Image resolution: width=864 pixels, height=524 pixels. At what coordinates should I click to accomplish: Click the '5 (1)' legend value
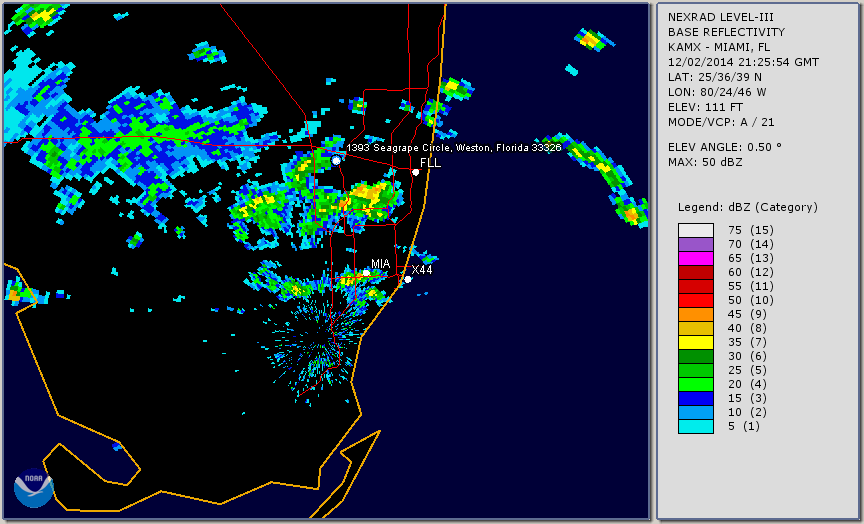tap(743, 426)
